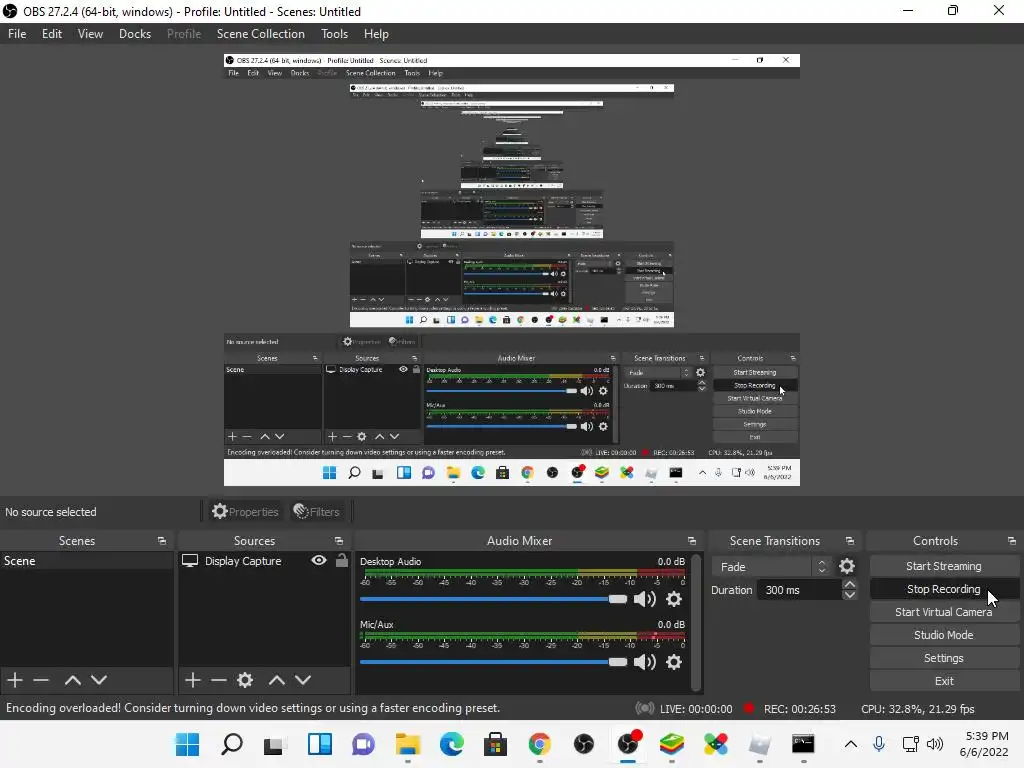Open the Windows Start menu
Image resolution: width=1024 pixels, height=768 pixels.
(x=187, y=744)
